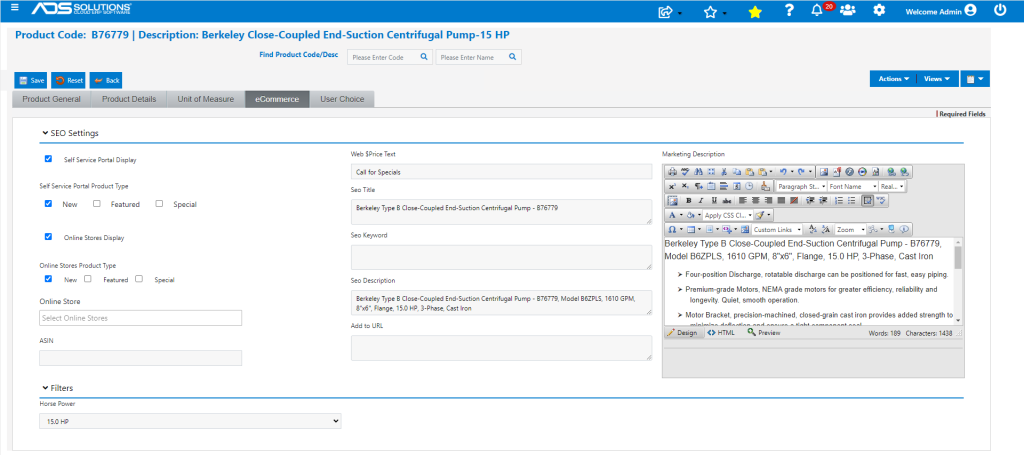1024x455 pixels.
Task: Click Undo arrow in editor toolbar
Action: point(783,172)
